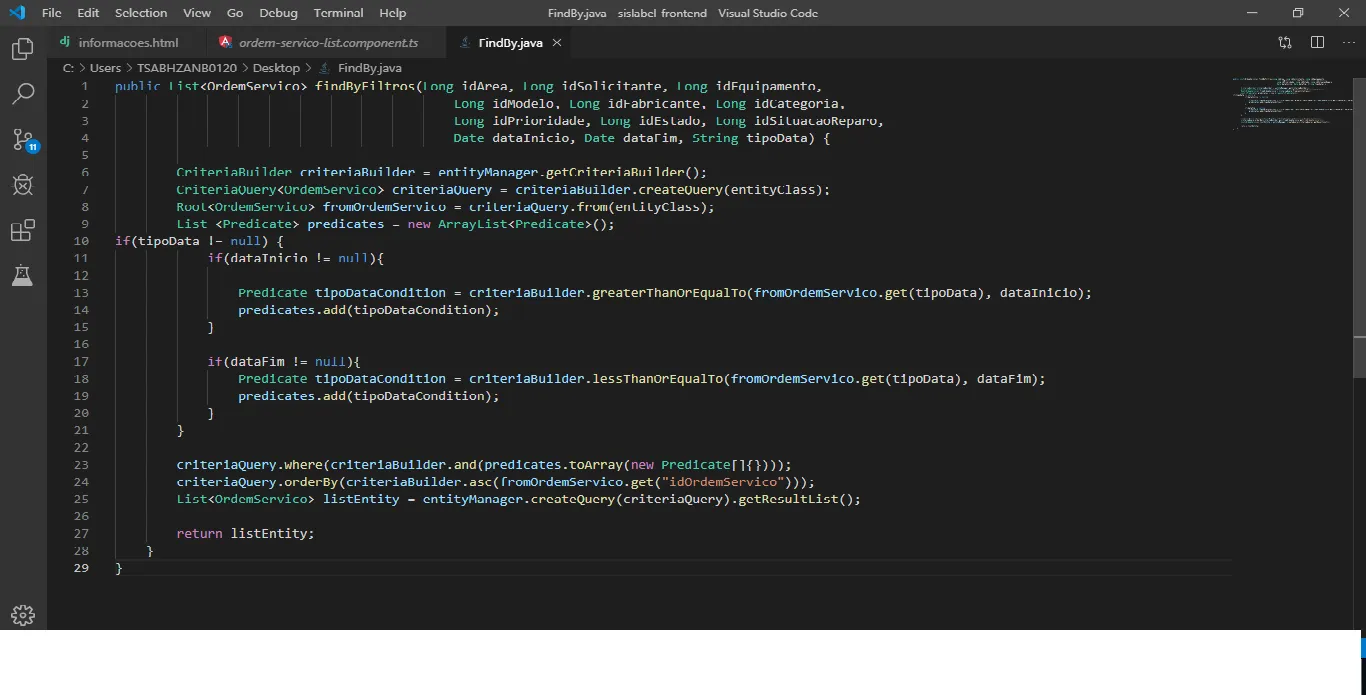
Task: Click the FindBy.java breadcrumb item
Action: pyautogui.click(x=369, y=68)
